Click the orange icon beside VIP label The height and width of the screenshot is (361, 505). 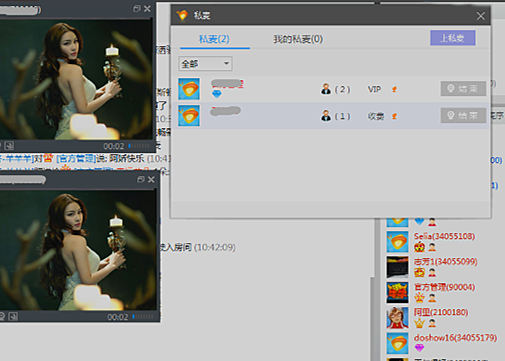[394, 89]
